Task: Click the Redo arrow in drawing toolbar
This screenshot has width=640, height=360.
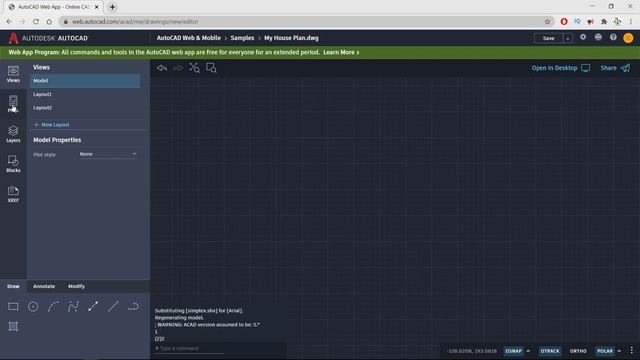Action: pos(178,68)
